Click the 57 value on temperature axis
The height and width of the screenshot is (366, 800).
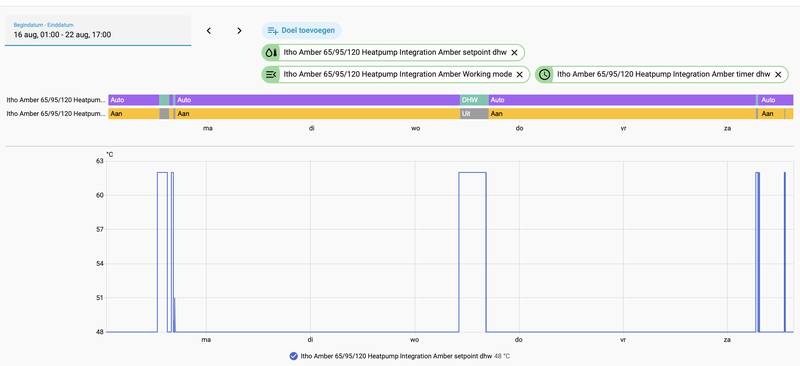tap(99, 229)
